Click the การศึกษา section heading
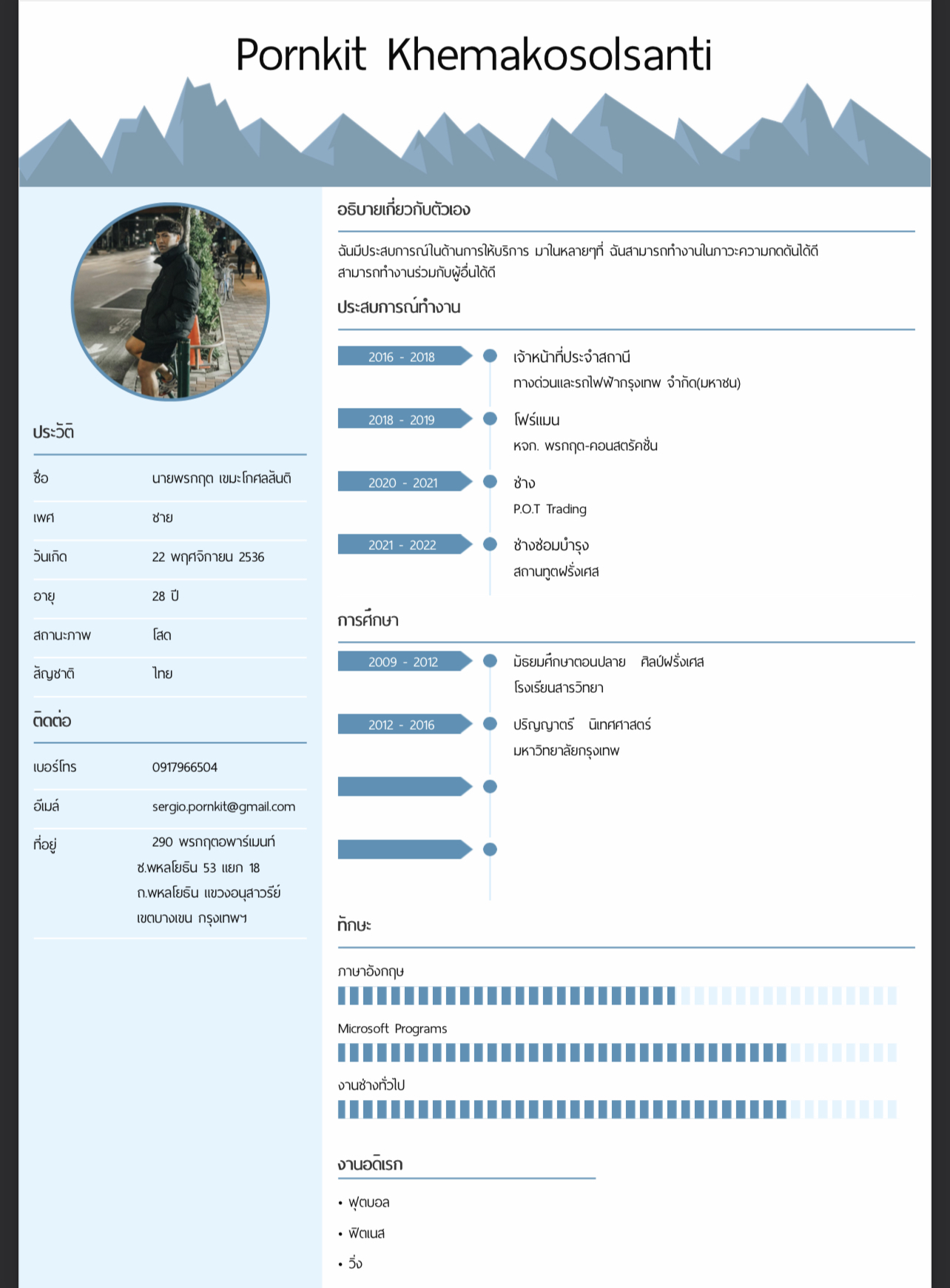Screen dimensions: 950x1288 tap(368, 620)
